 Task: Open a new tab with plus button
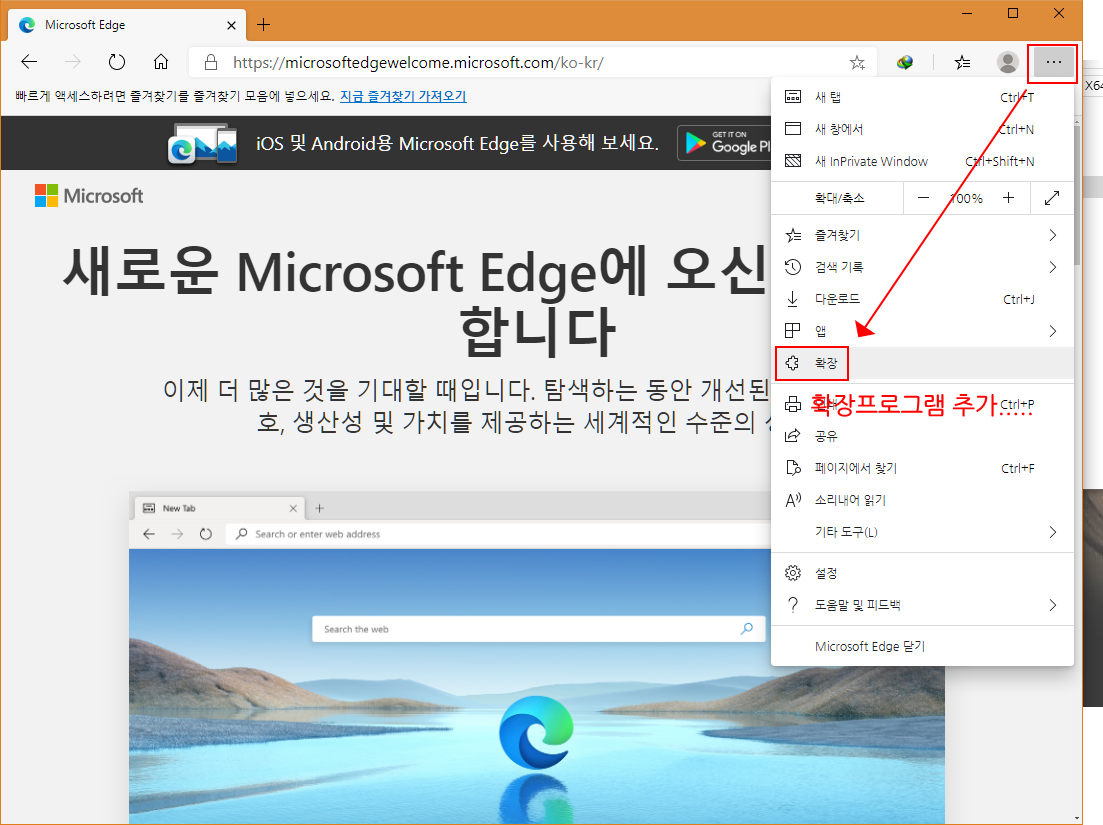pos(264,25)
